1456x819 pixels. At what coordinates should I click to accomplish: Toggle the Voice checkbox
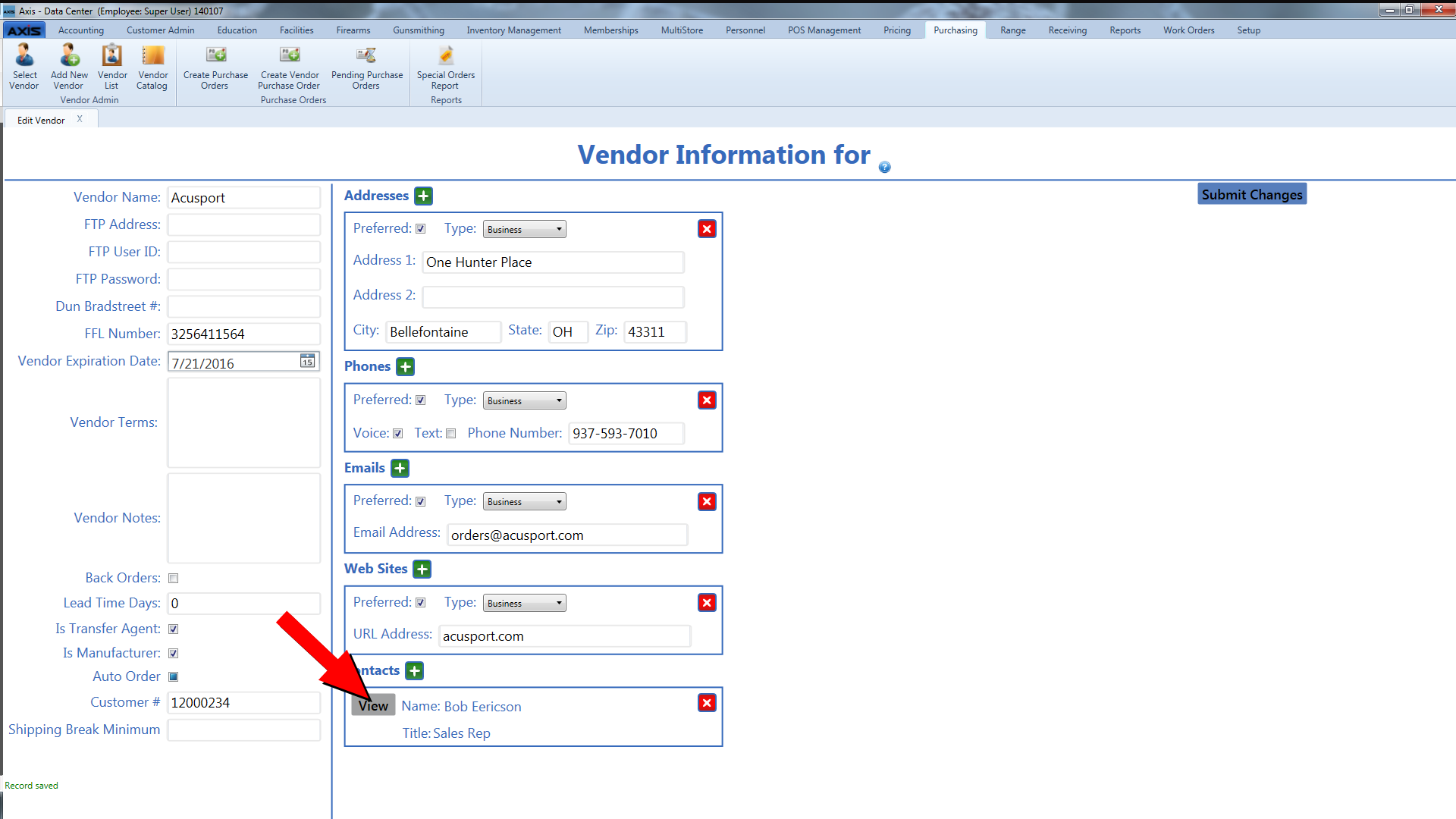point(397,434)
